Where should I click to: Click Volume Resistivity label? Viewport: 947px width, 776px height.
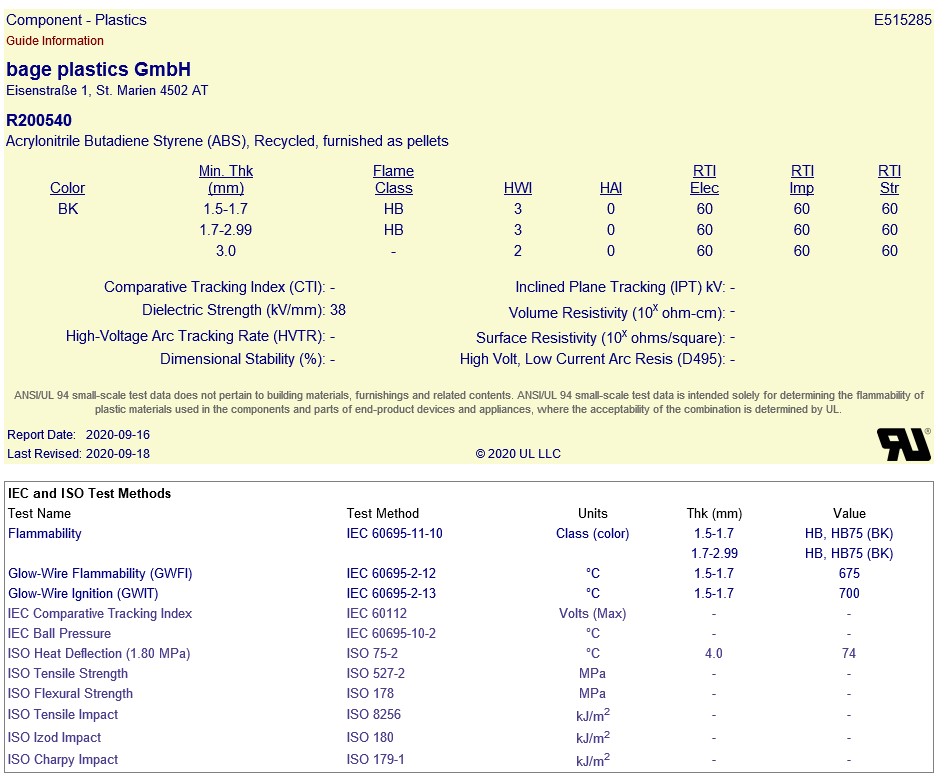coord(617,312)
